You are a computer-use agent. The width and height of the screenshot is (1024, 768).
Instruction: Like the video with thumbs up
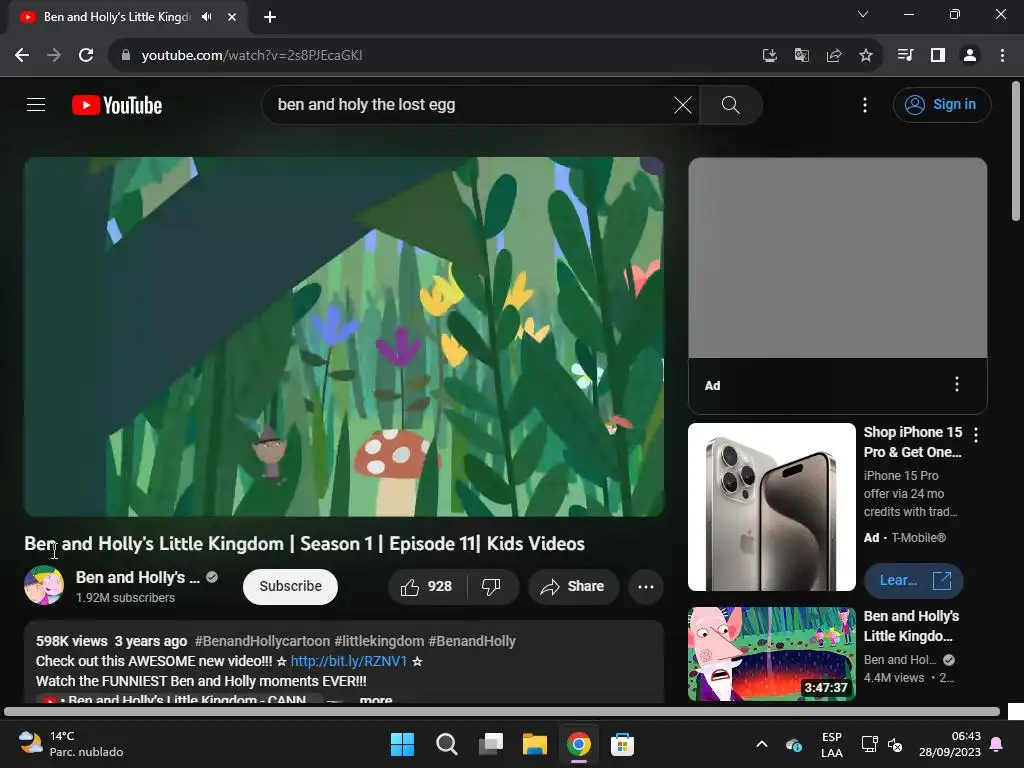click(426, 586)
